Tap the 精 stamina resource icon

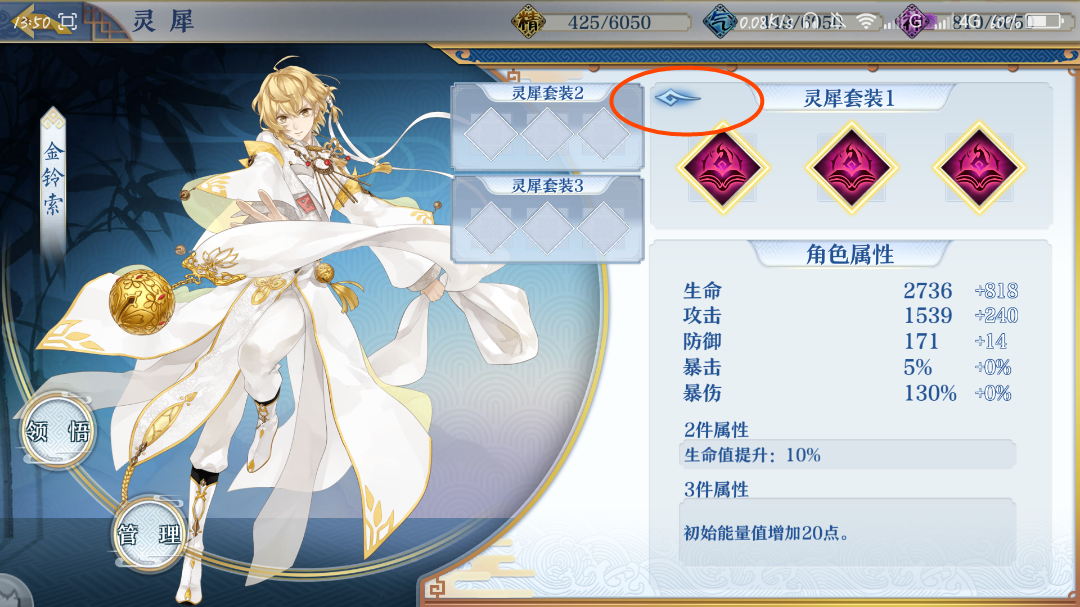[528, 21]
